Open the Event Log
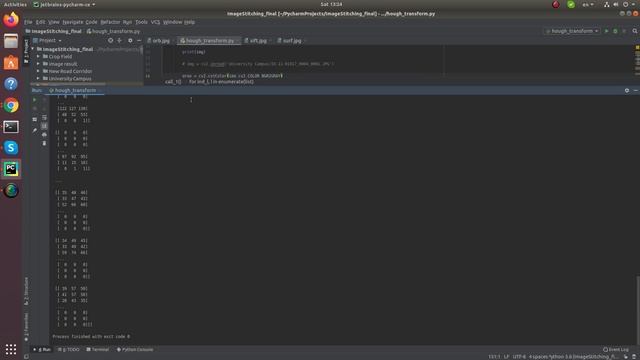 point(616,349)
